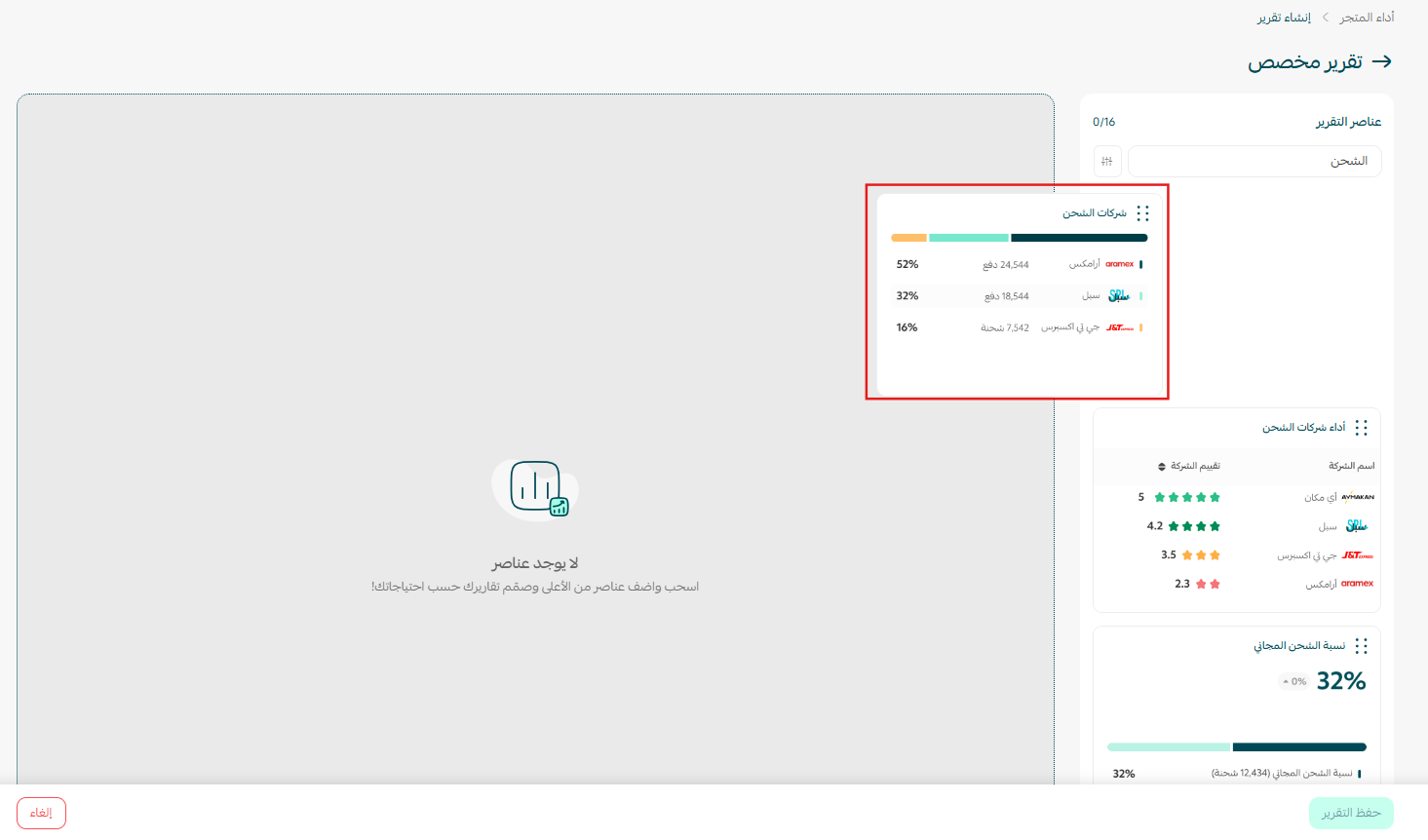Click the Aramex logo in شركات الشحن card
This screenshot has width=1428, height=840.
(1119, 264)
